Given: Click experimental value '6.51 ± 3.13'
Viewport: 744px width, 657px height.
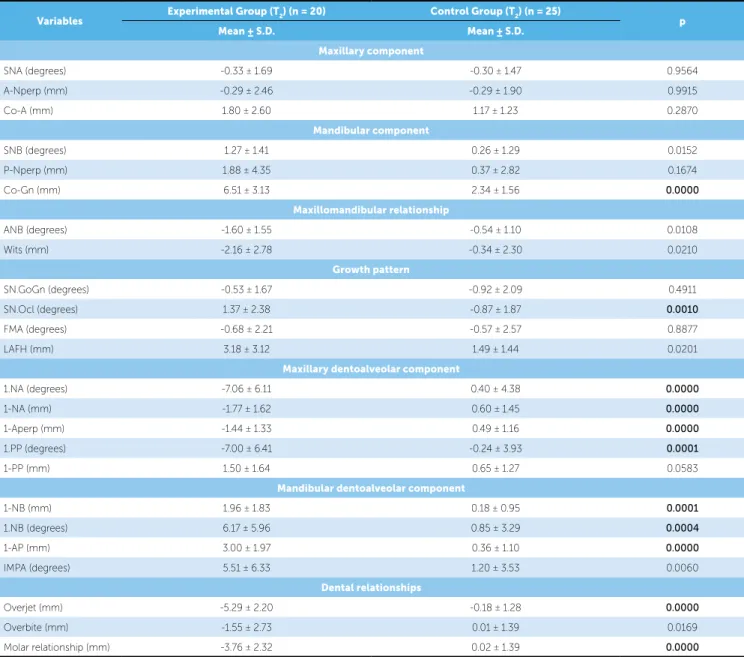Looking at the screenshot, I should pos(246,190).
